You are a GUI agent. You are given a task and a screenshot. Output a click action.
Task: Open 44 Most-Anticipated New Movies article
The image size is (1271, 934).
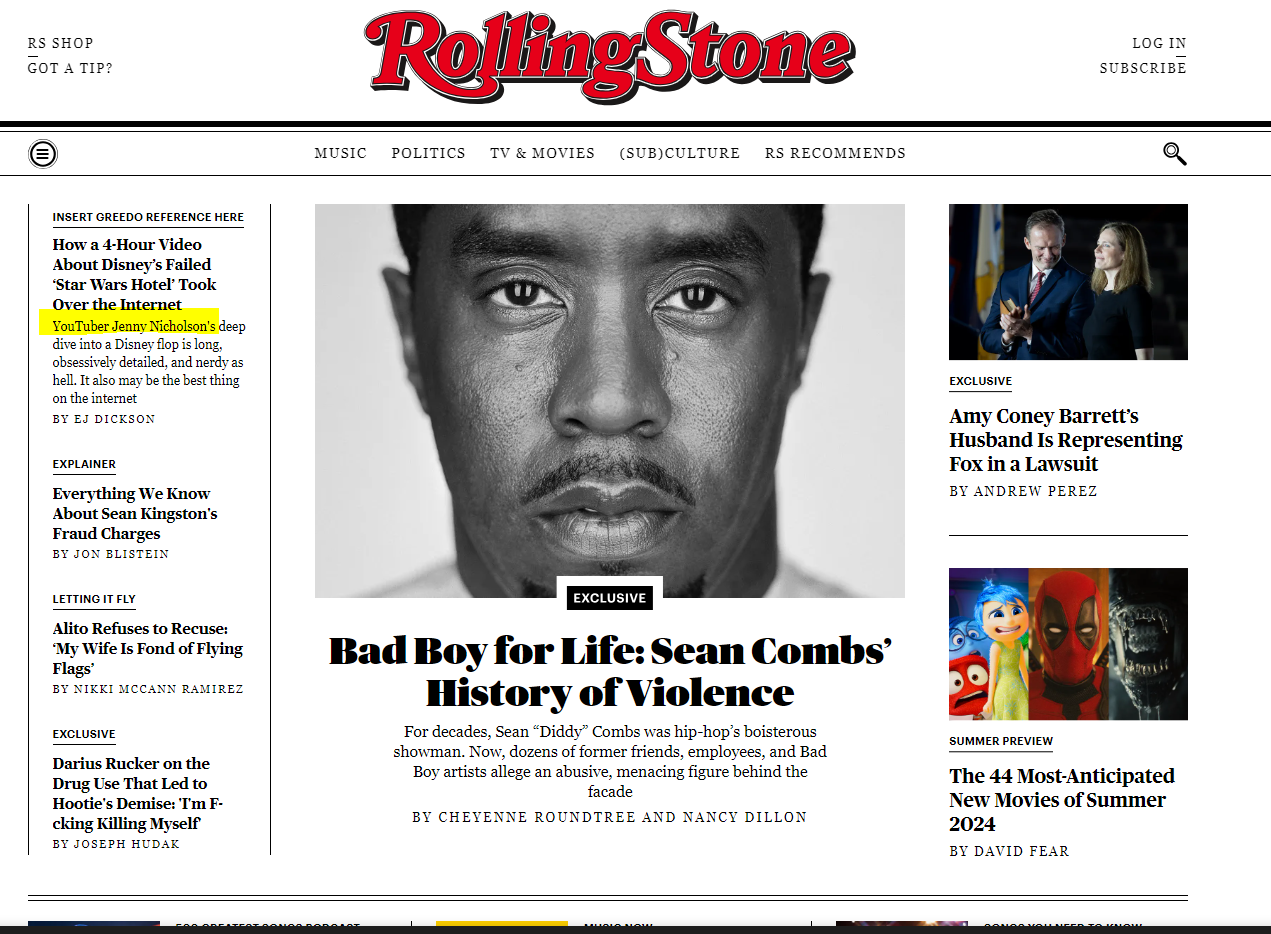pos(1062,800)
